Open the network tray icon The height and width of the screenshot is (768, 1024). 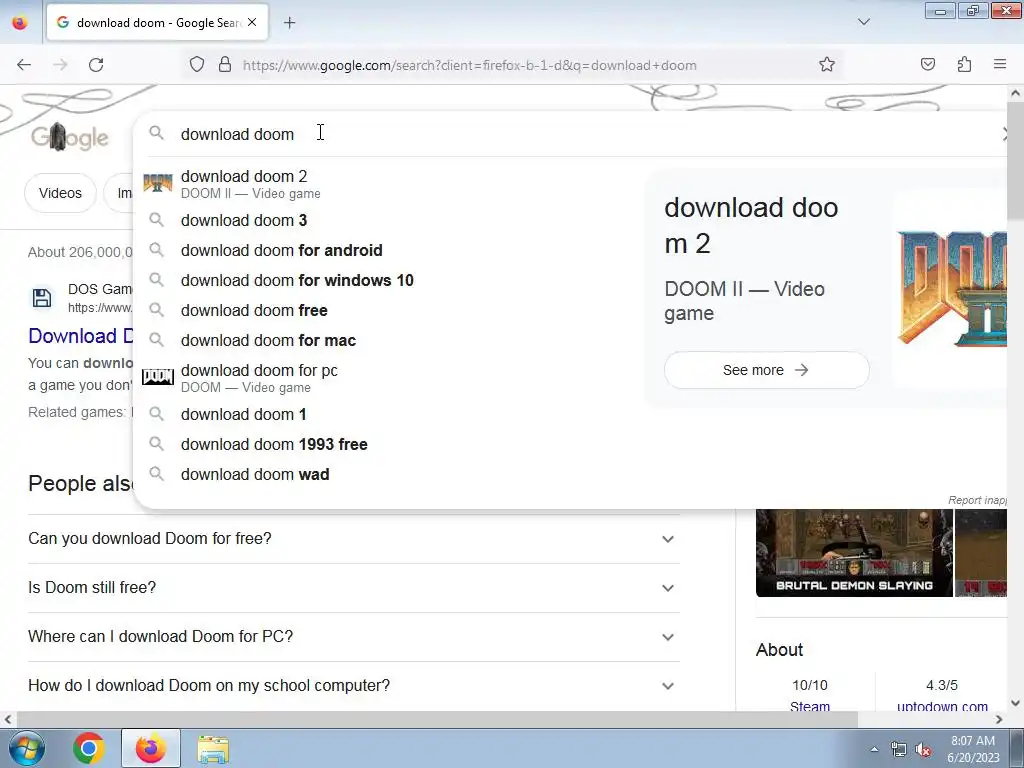(899, 749)
